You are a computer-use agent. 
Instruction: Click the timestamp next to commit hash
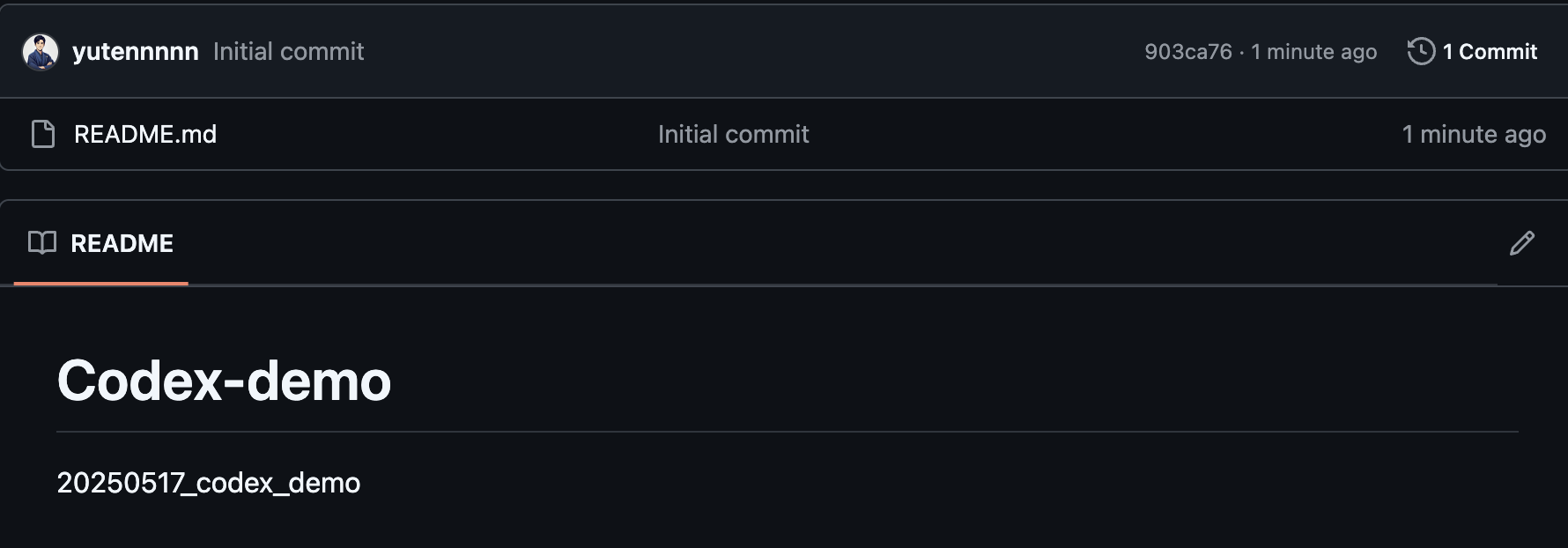pos(1313,52)
